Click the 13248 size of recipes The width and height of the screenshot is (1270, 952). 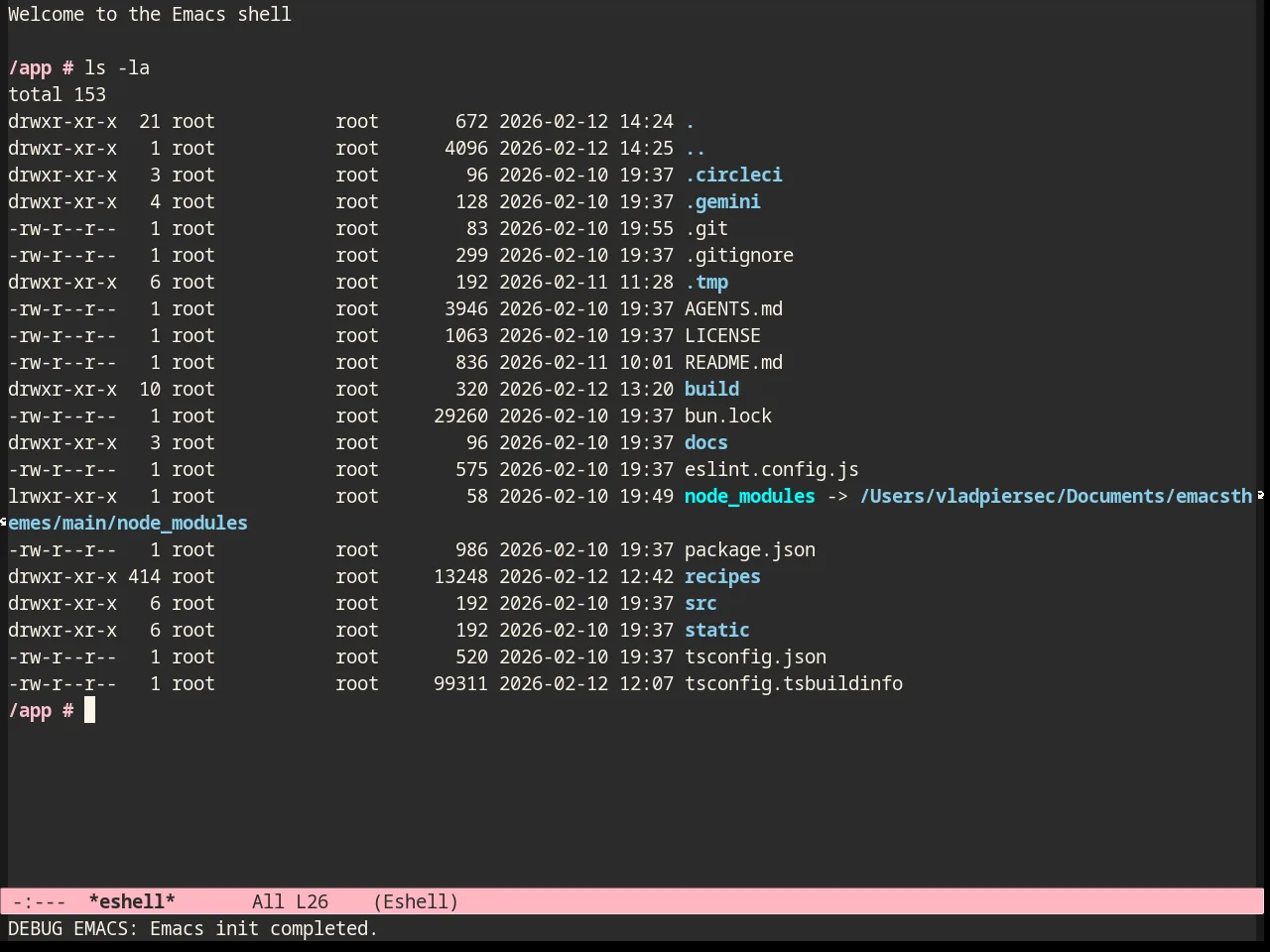click(460, 576)
